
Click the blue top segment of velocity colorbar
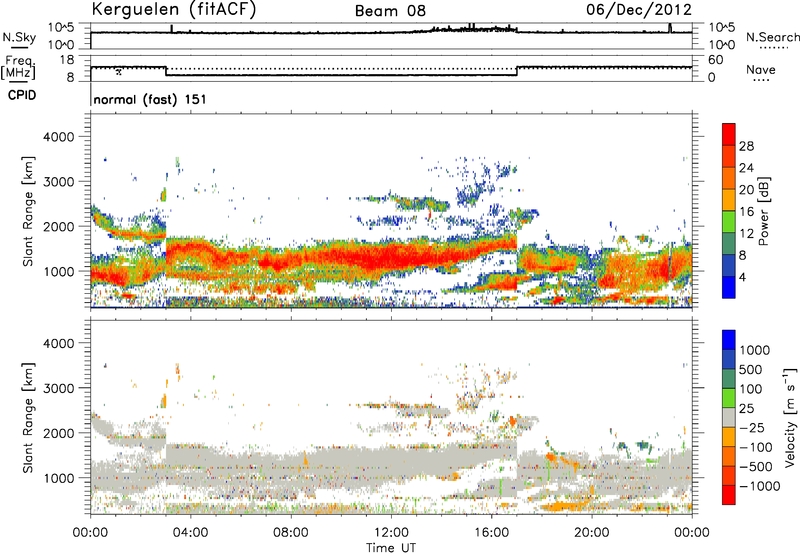point(729,340)
